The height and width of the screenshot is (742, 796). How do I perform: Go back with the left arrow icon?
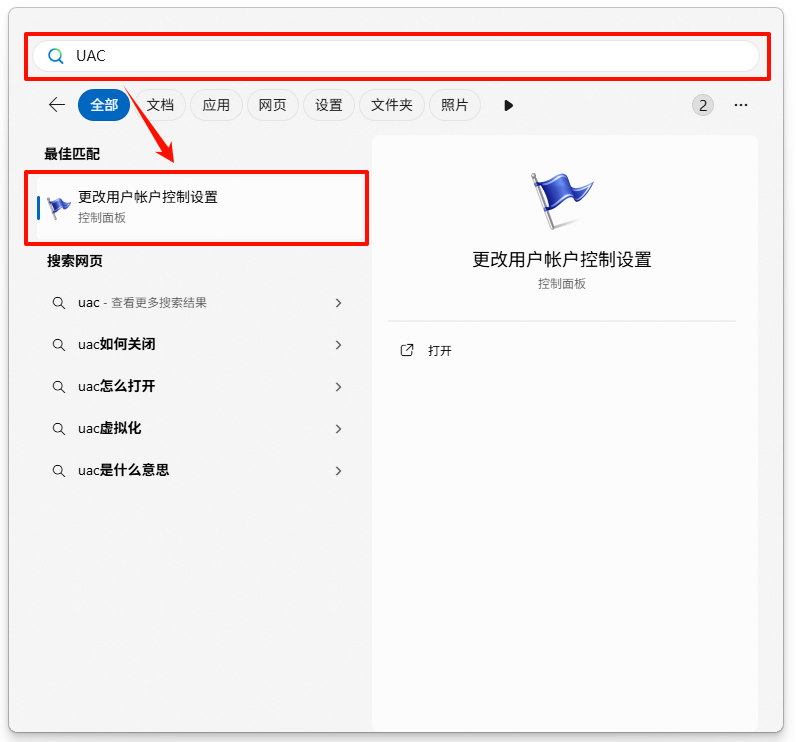tap(57, 105)
